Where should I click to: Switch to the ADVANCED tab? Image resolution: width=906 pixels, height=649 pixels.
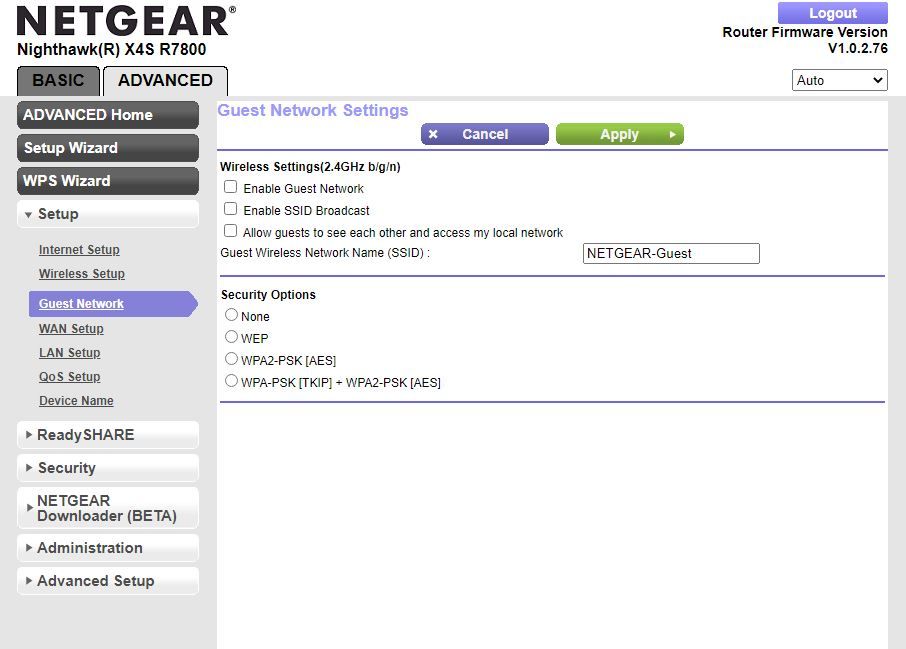[x=165, y=81]
